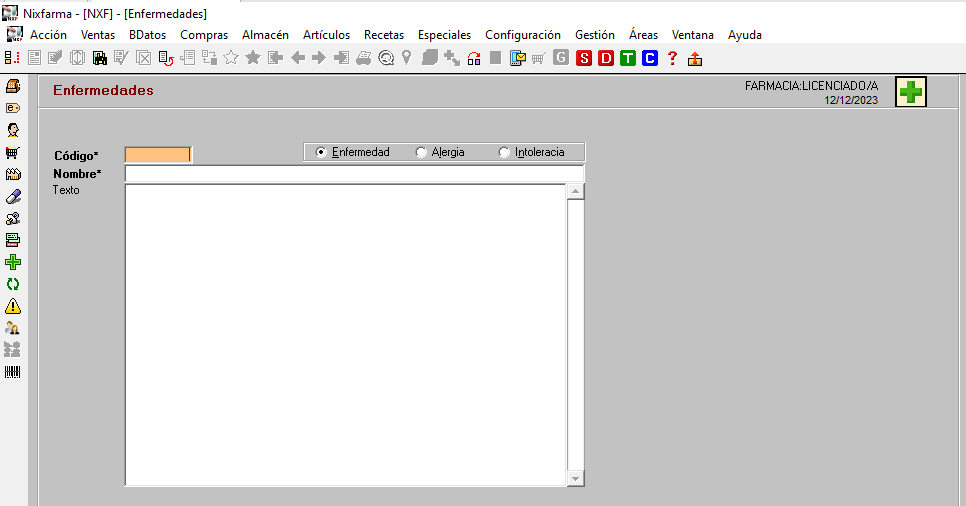Click the pin location marker toolbar icon

point(407,58)
